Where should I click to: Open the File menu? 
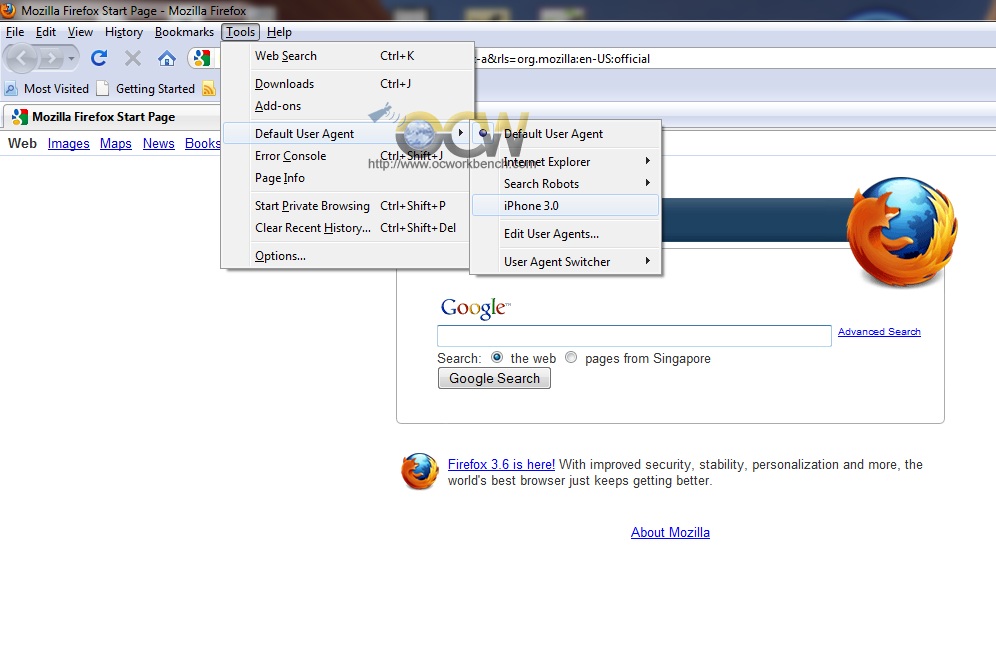[15, 32]
